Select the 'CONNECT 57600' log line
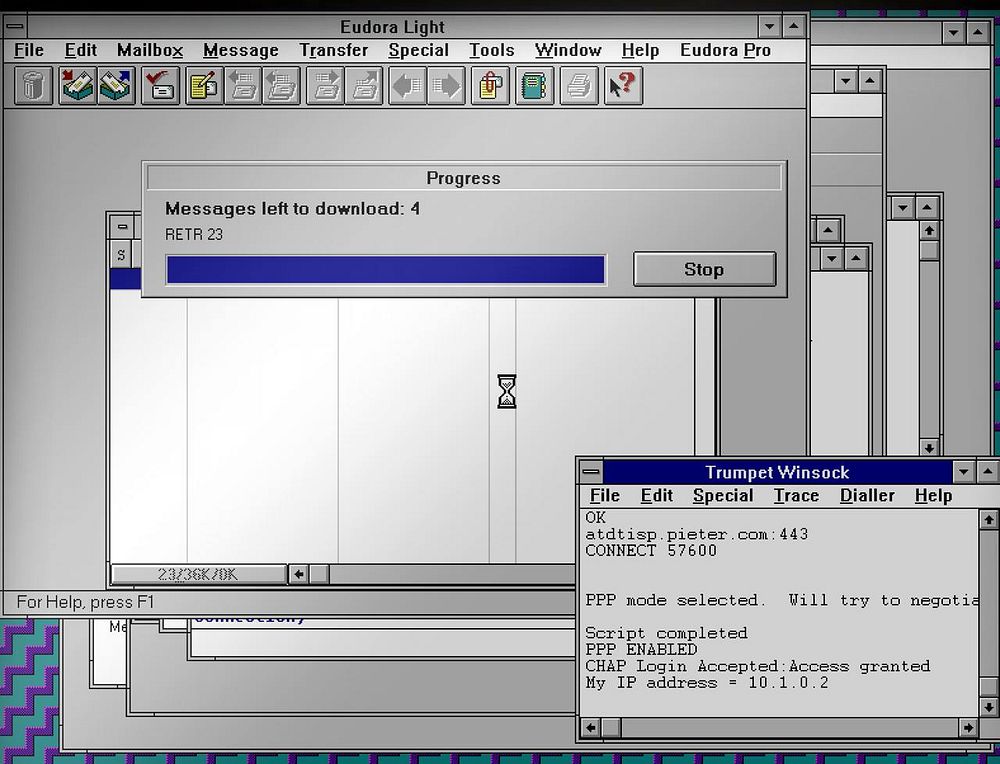This screenshot has height=764, width=1000. 651,550
